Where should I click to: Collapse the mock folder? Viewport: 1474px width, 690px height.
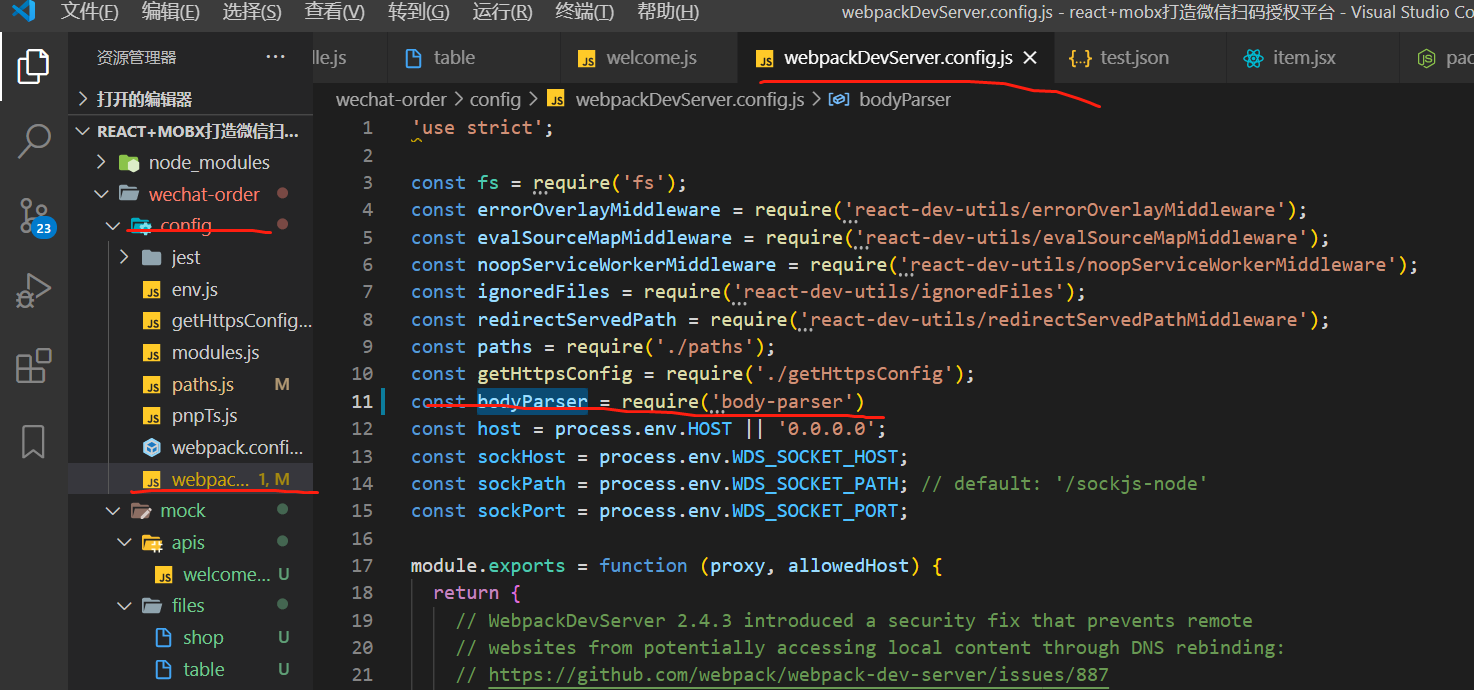point(113,511)
